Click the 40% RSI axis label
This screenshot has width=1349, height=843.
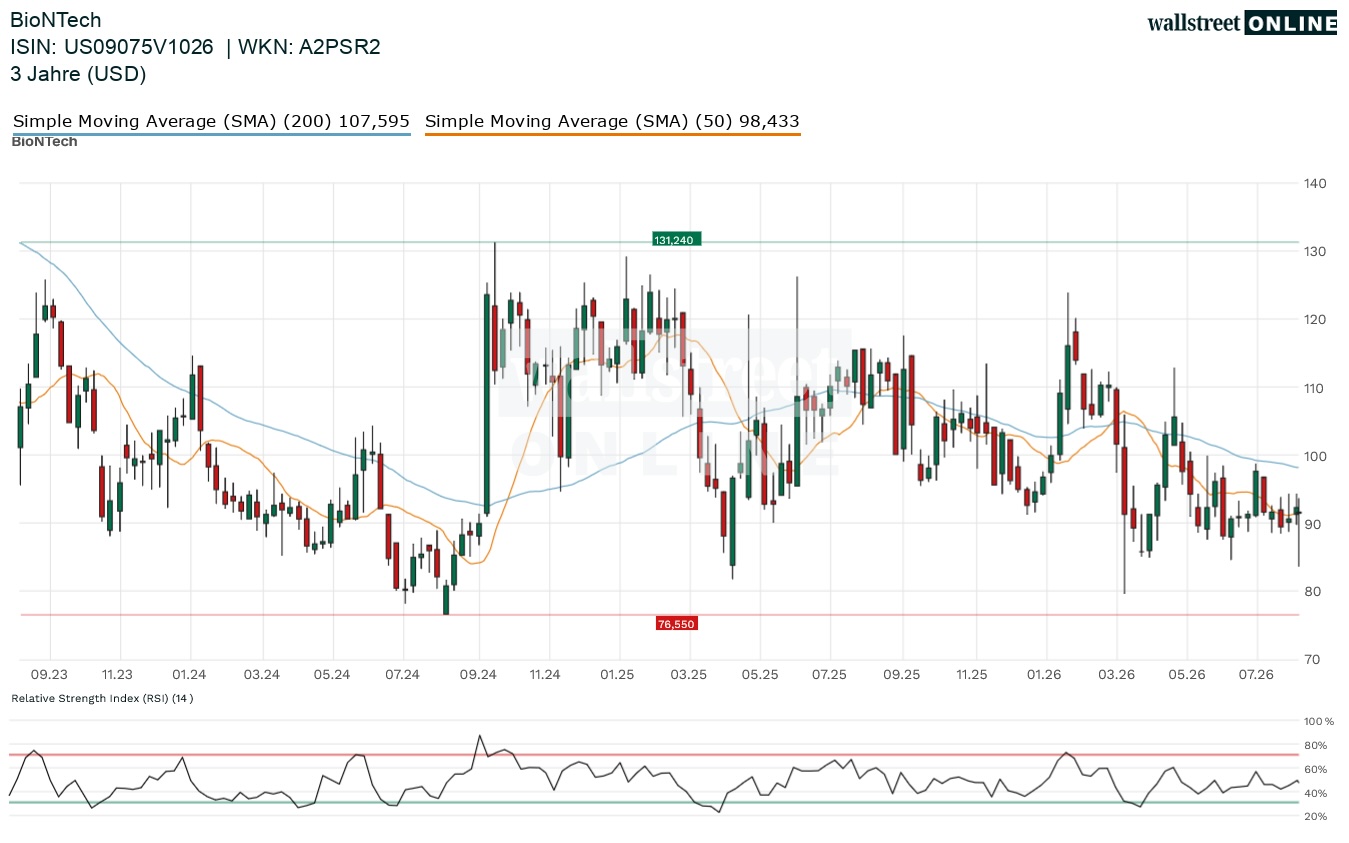click(1316, 793)
